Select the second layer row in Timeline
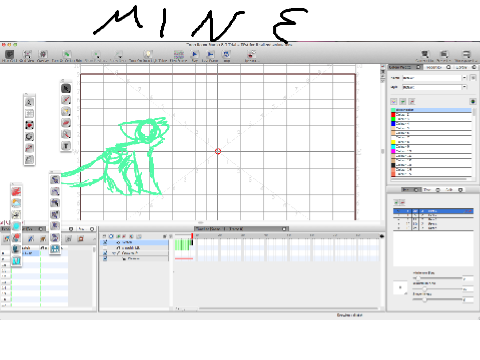Image resolution: width=480 pixels, height=360 pixels. point(135,248)
